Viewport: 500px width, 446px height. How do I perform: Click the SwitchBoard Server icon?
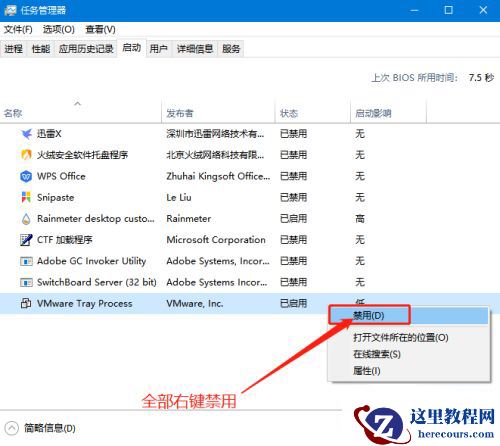coord(26,282)
